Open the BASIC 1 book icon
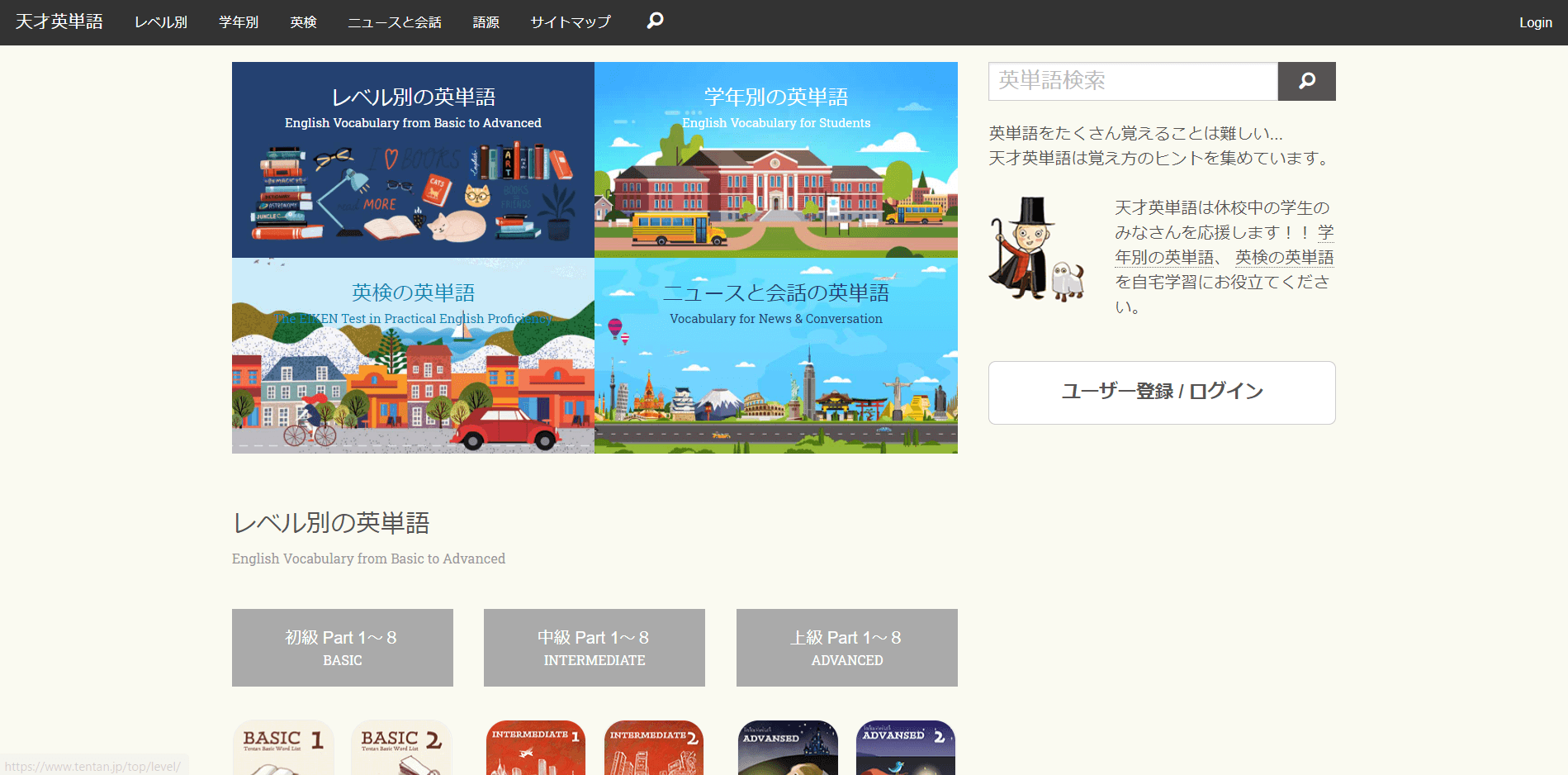 (283, 748)
